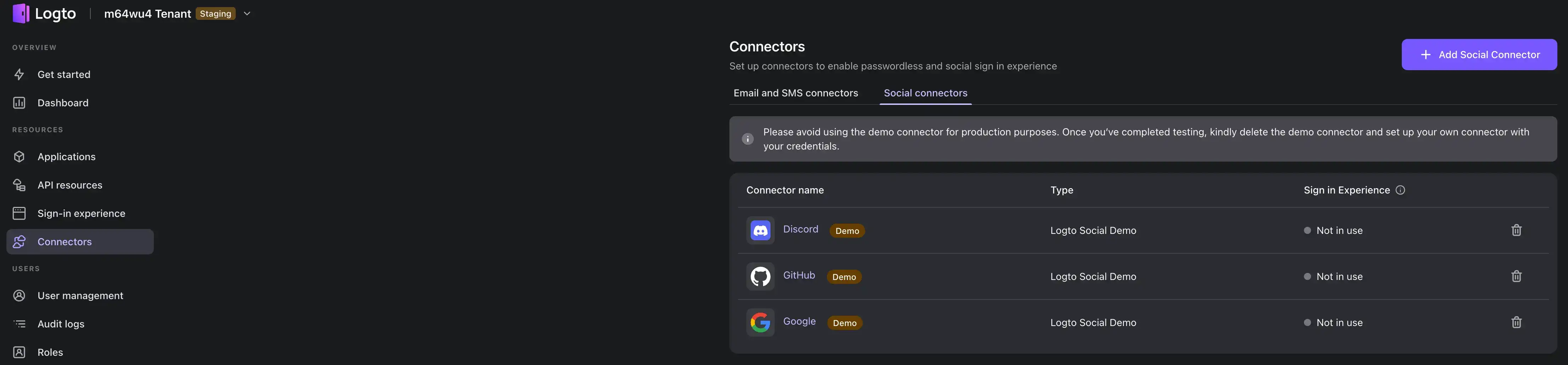Image resolution: width=1568 pixels, height=365 pixels.
Task: Click the Google logo icon
Action: click(x=760, y=322)
